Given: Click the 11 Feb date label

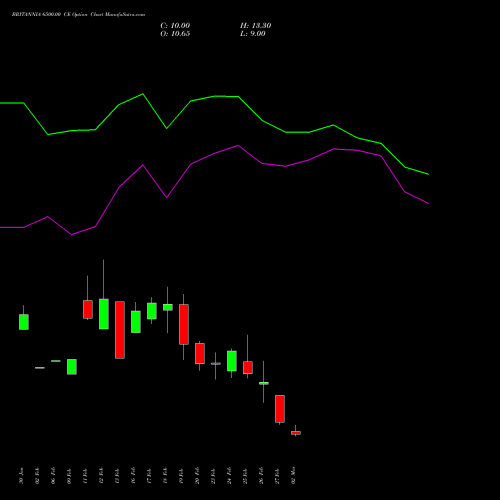Looking at the screenshot, I should click(x=85, y=476).
